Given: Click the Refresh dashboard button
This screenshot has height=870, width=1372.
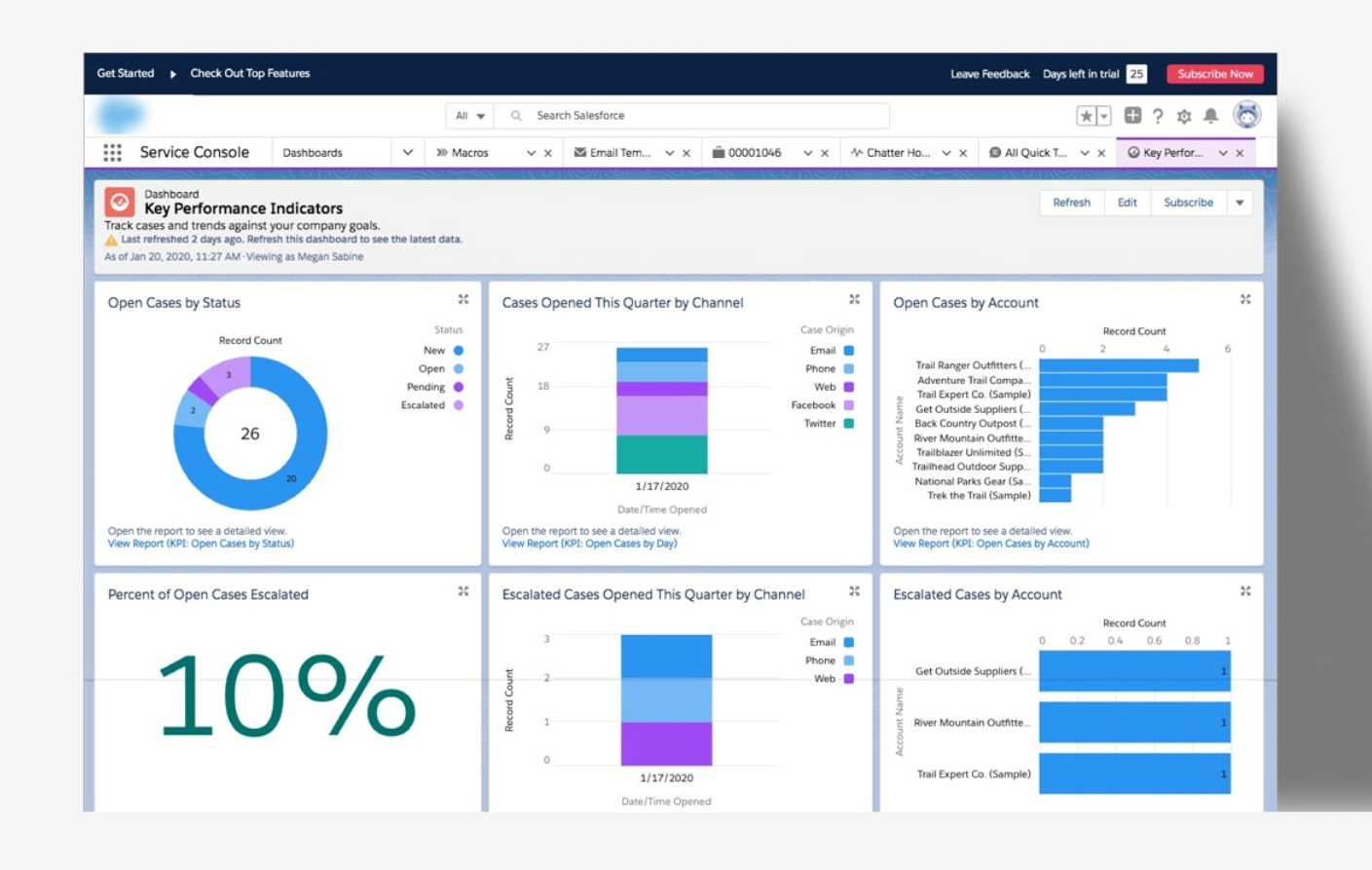Looking at the screenshot, I should point(1071,203).
